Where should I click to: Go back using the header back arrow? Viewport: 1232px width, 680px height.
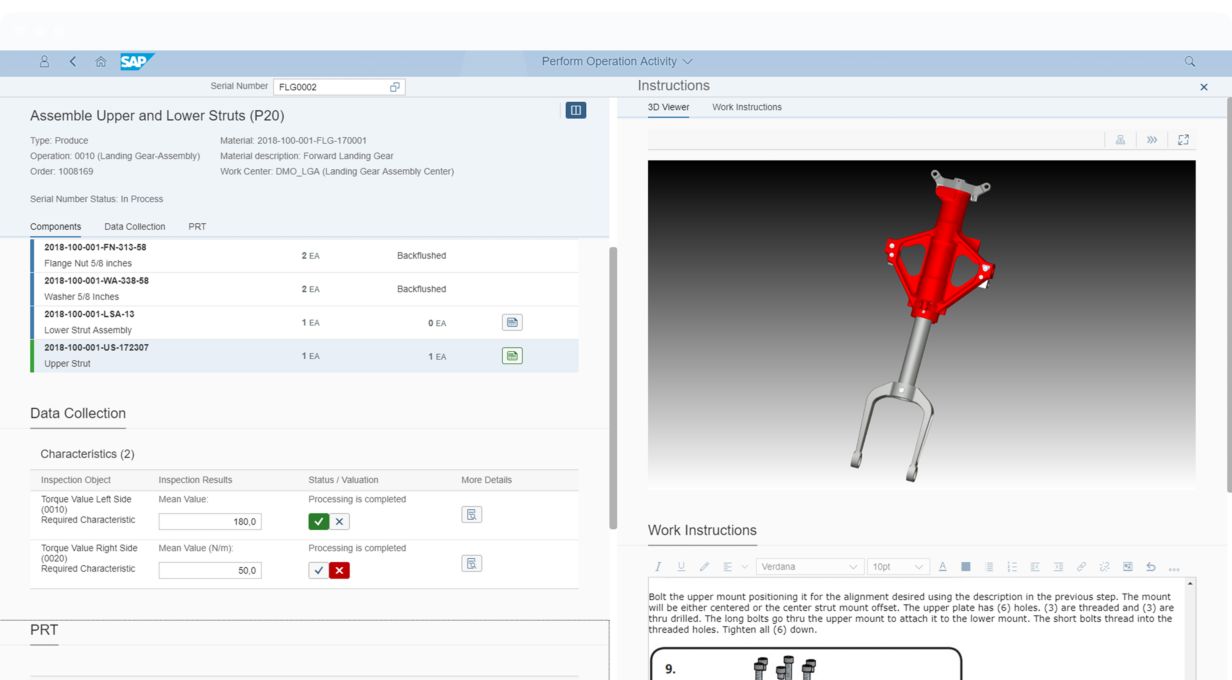[x=73, y=62]
